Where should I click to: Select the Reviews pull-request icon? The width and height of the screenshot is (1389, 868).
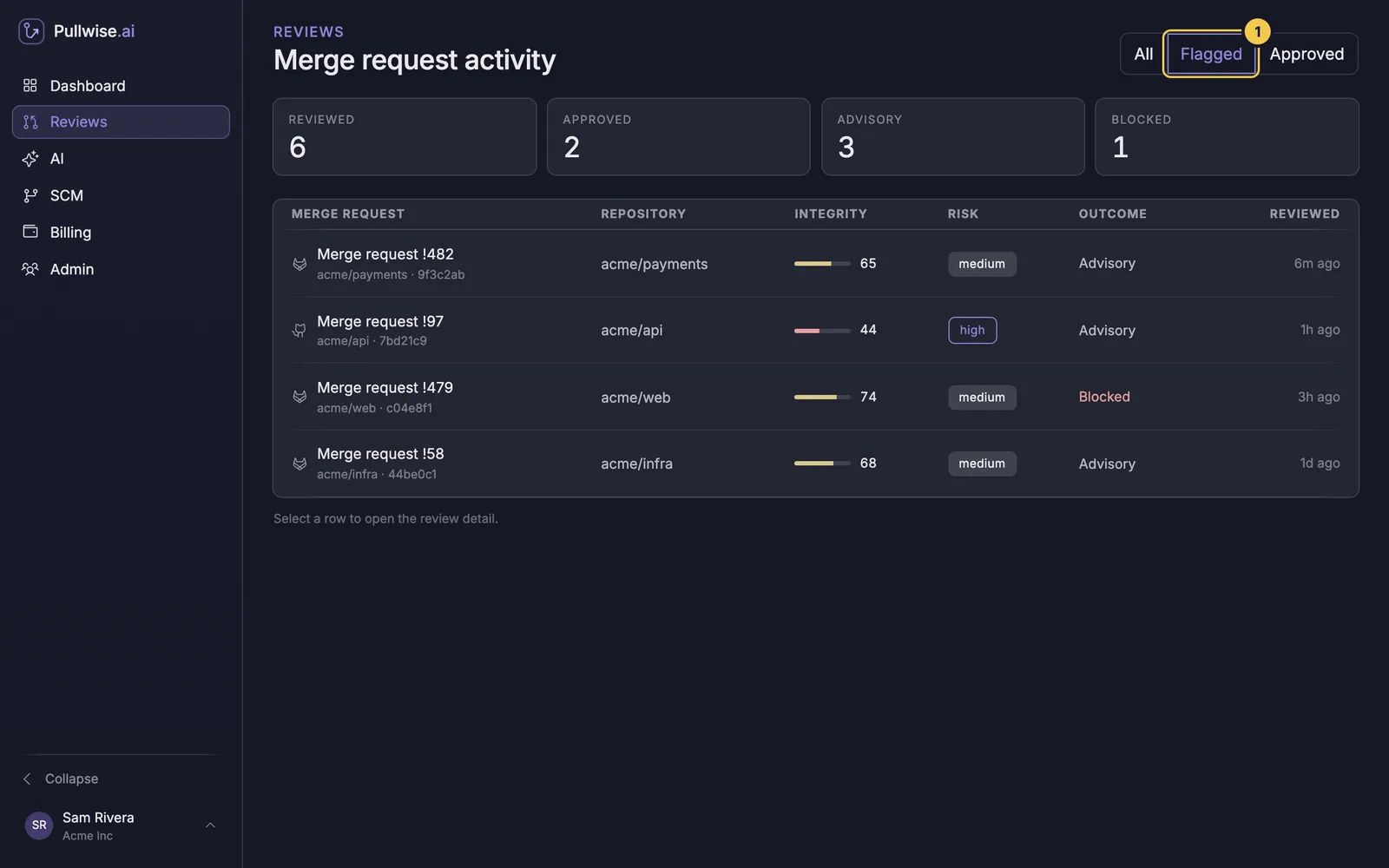click(30, 122)
